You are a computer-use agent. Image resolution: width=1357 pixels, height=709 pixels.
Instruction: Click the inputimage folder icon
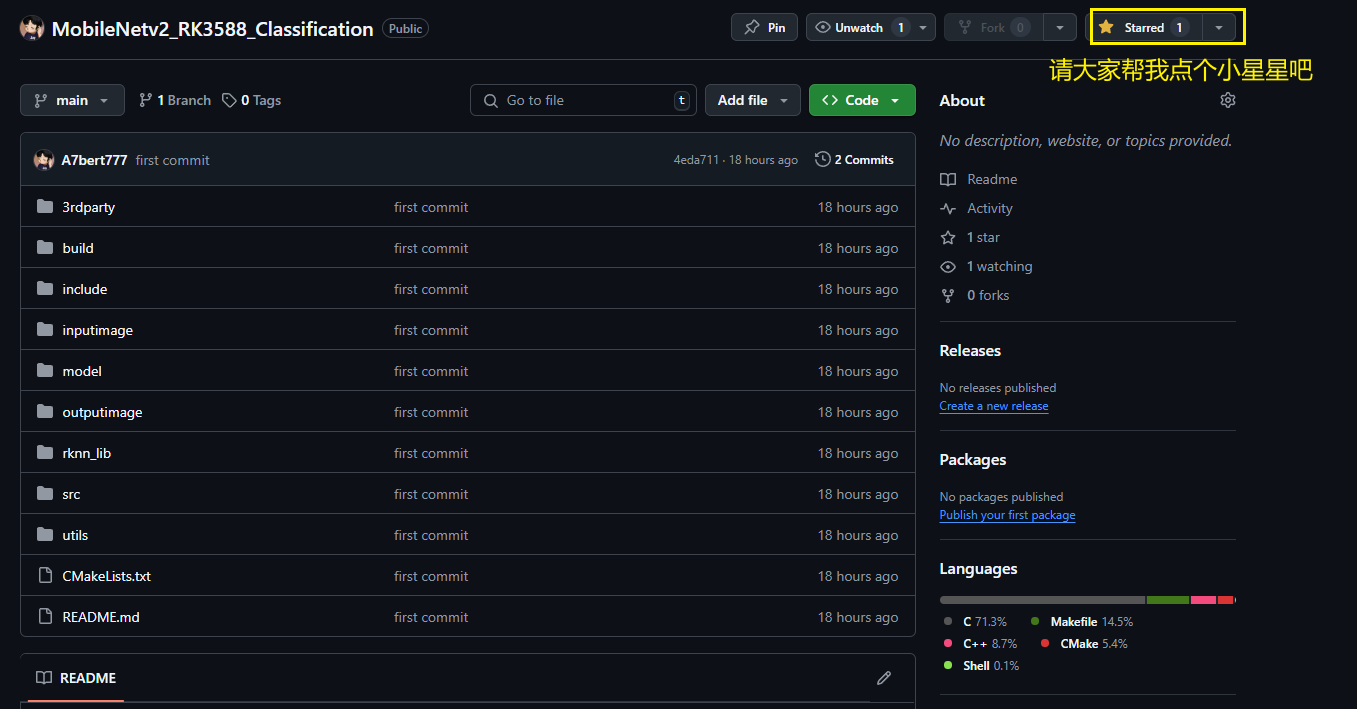tap(45, 330)
